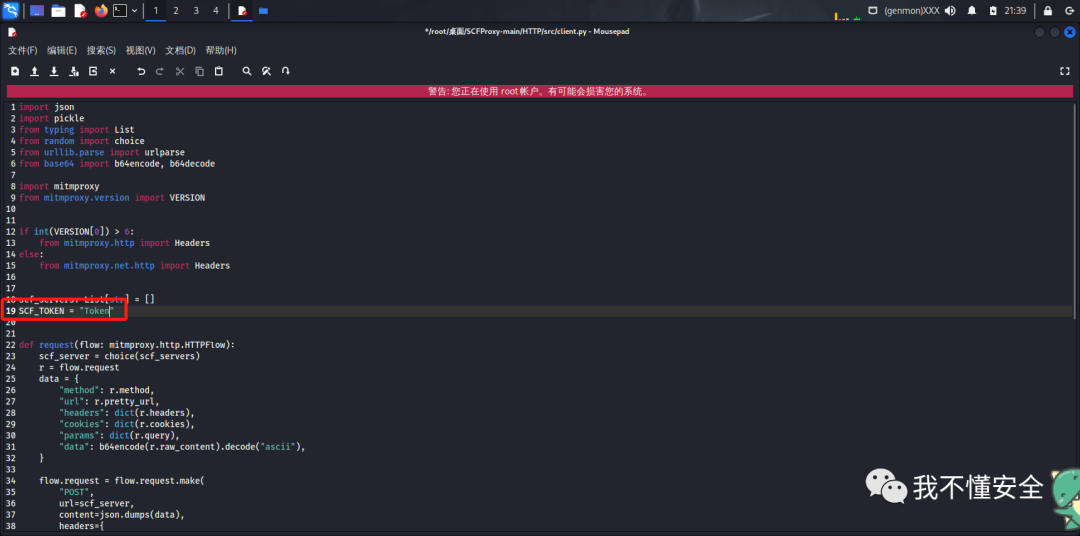1080x536 pixels.
Task: Open Find with the magnifier icon
Action: [247, 71]
